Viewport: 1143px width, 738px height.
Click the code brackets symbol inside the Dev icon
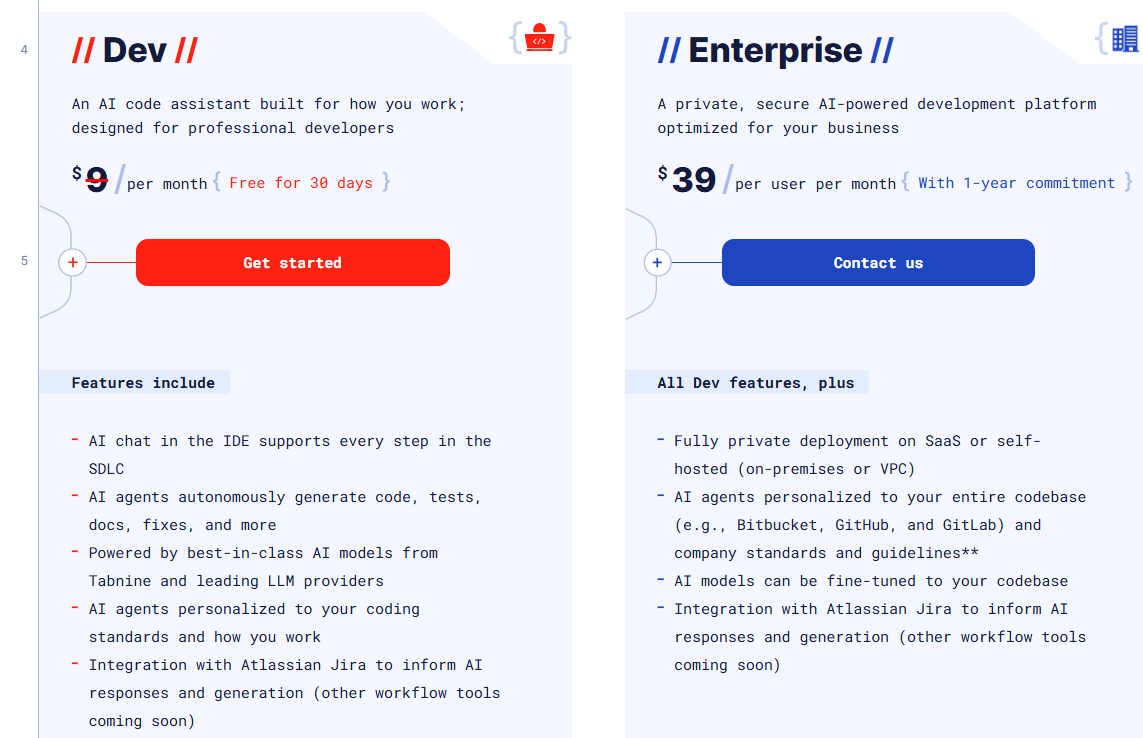[539, 40]
